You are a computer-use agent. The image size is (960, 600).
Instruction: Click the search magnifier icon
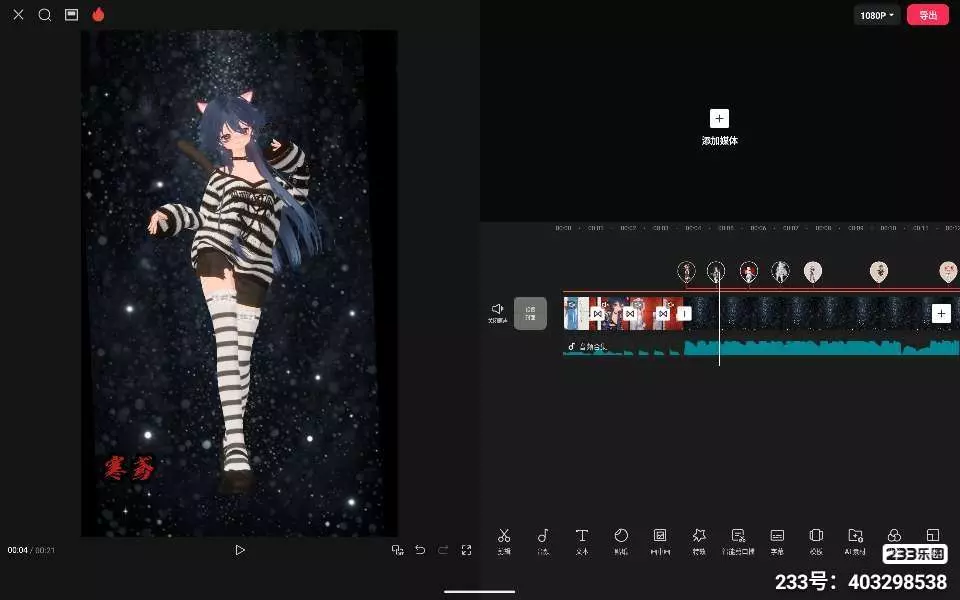[45, 15]
